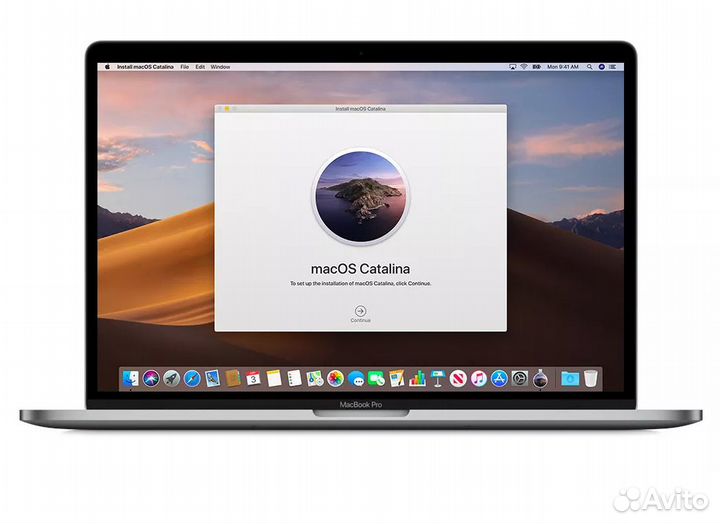Screen dimensions: 720x525
Task: Click the yellow minimize button of installer window
Action: pyautogui.click(x=227, y=109)
